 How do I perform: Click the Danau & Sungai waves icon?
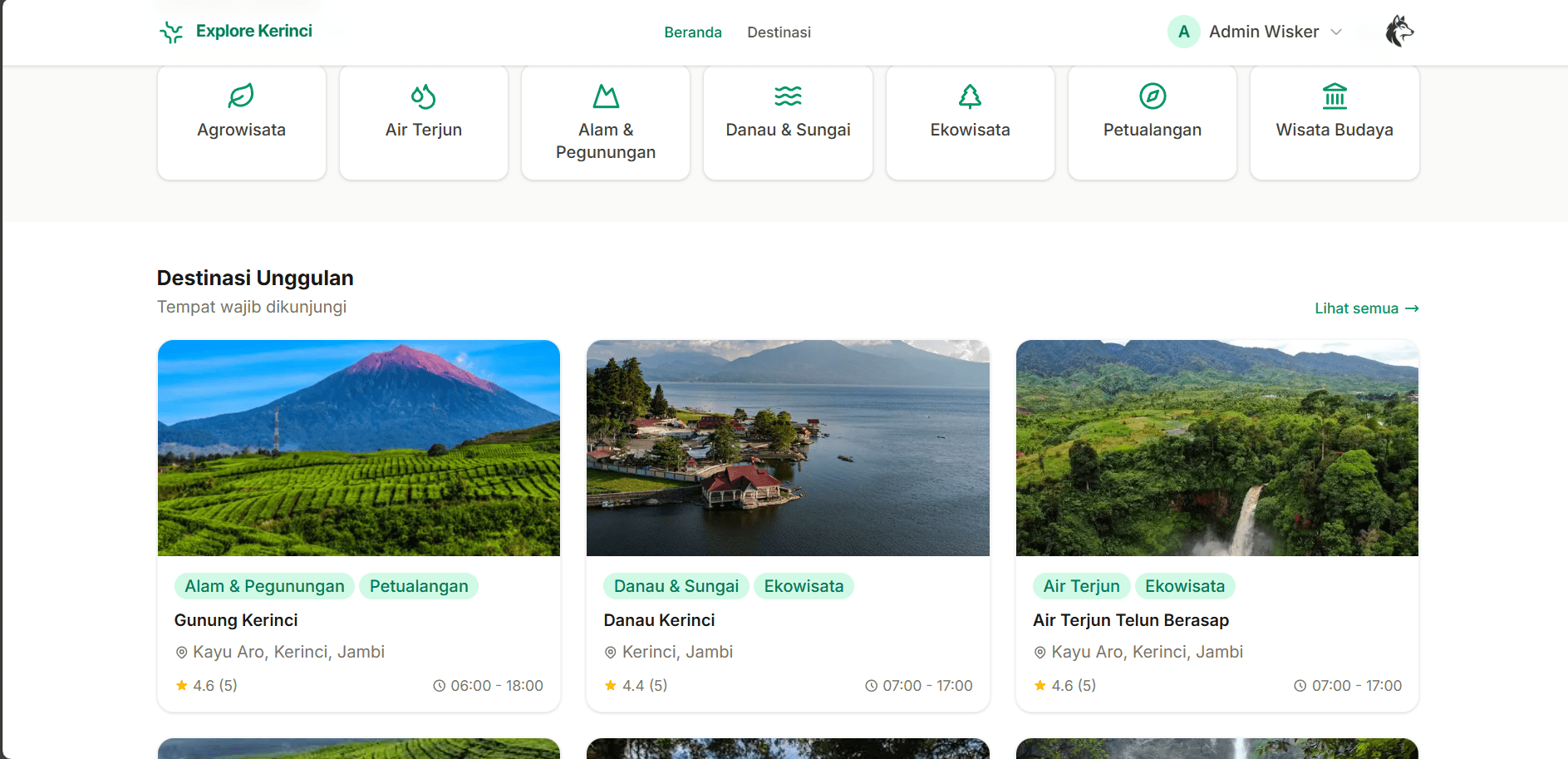(x=788, y=96)
